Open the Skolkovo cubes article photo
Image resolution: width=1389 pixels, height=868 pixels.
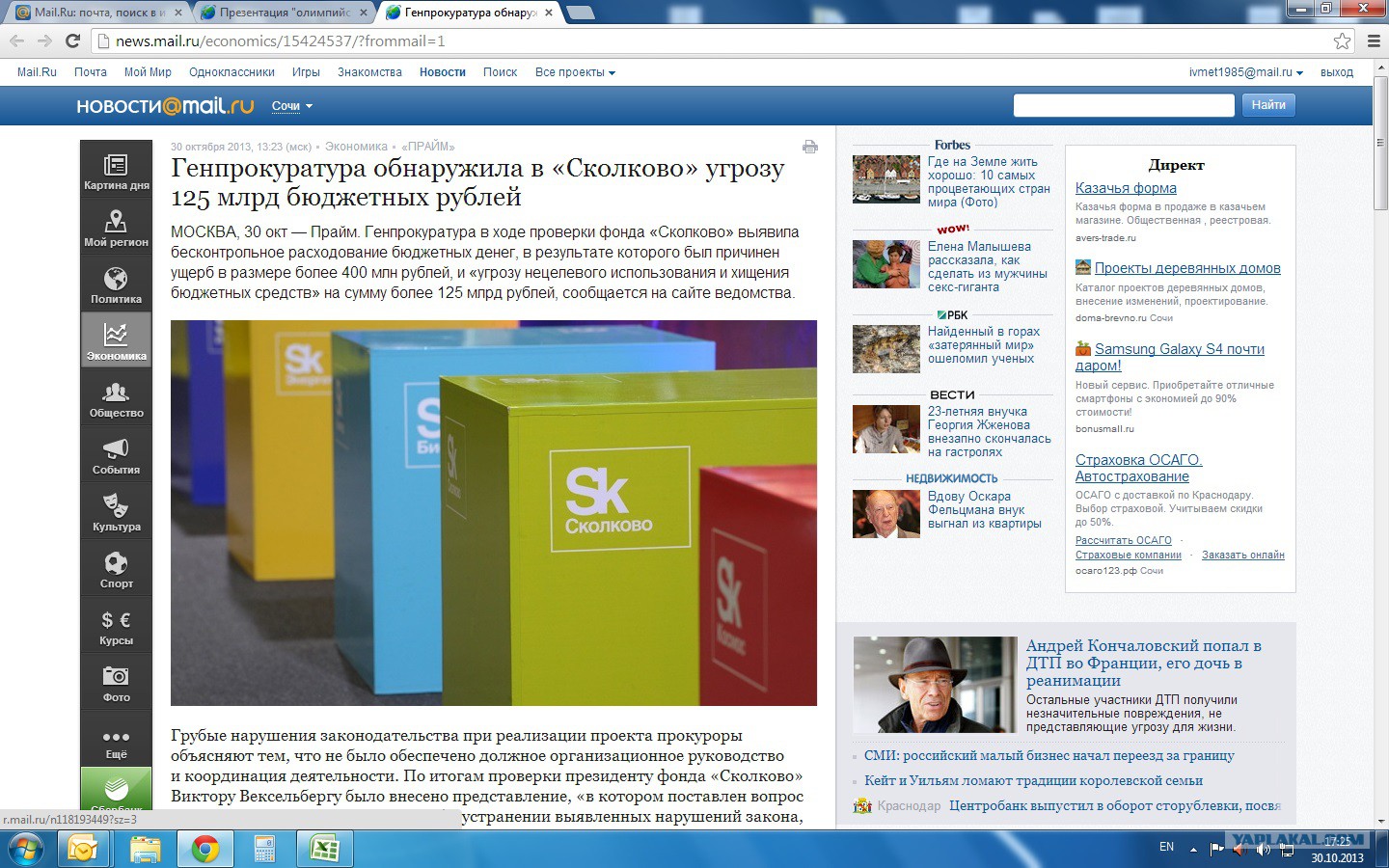click(x=494, y=513)
